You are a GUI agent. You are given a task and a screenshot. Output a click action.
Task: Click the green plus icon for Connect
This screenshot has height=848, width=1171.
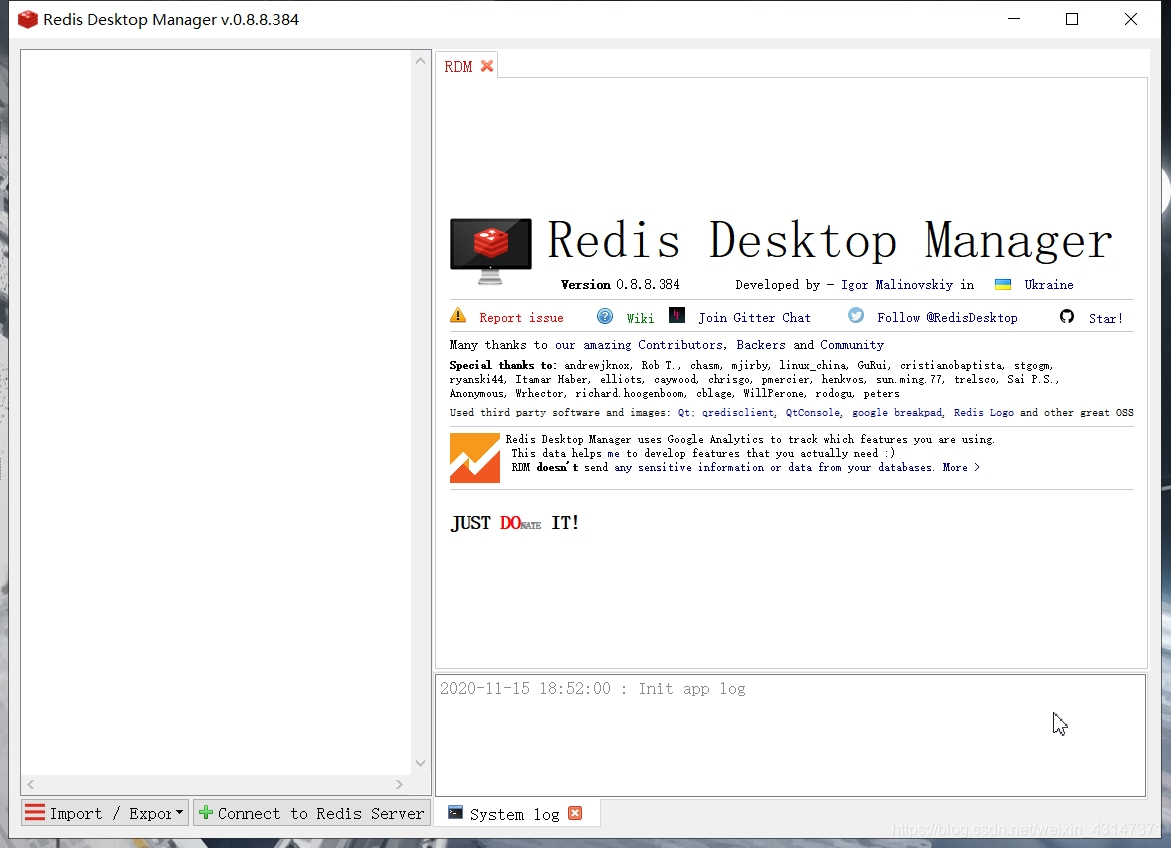(206, 812)
